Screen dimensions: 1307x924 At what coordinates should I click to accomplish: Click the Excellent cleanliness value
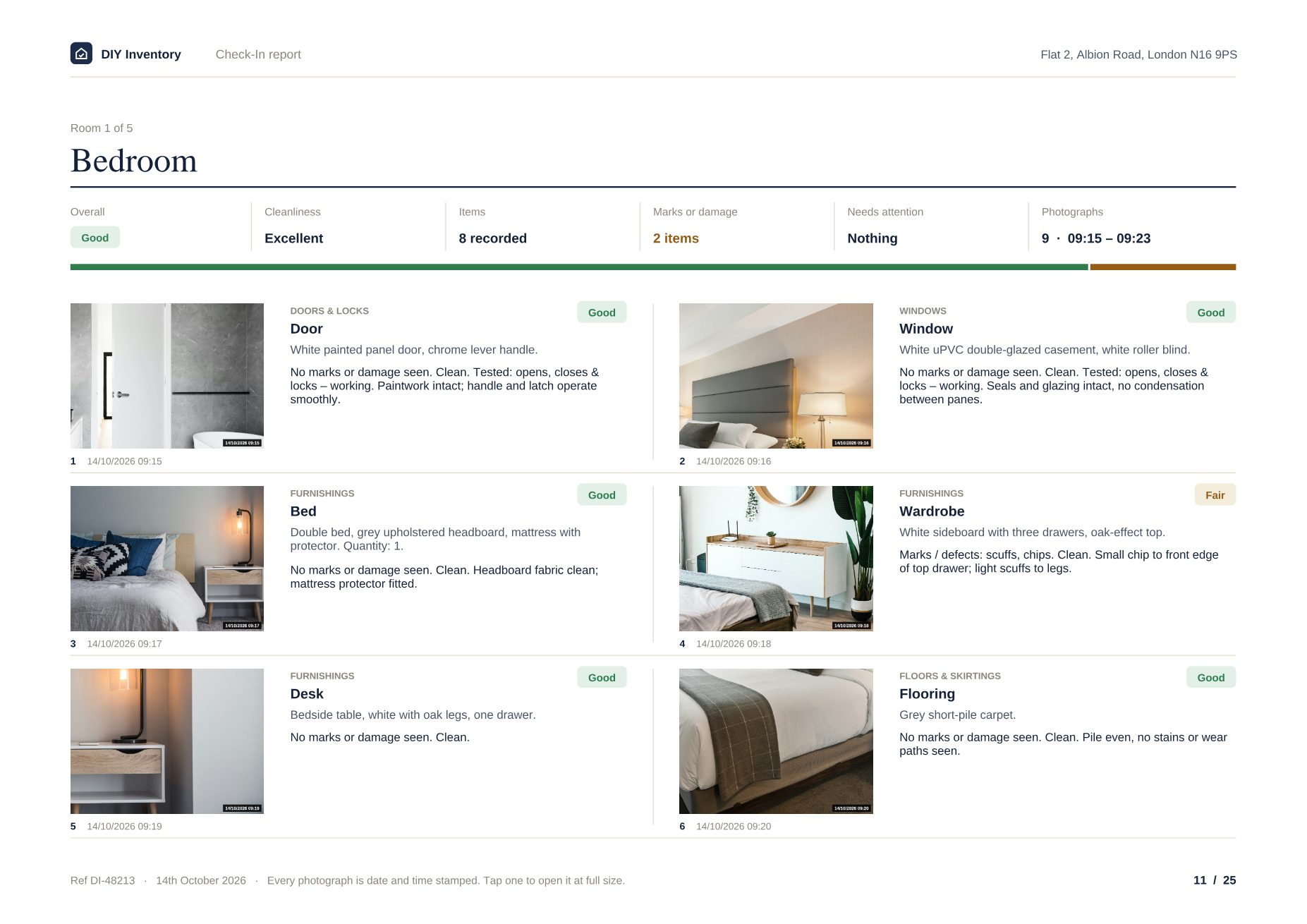click(x=293, y=238)
